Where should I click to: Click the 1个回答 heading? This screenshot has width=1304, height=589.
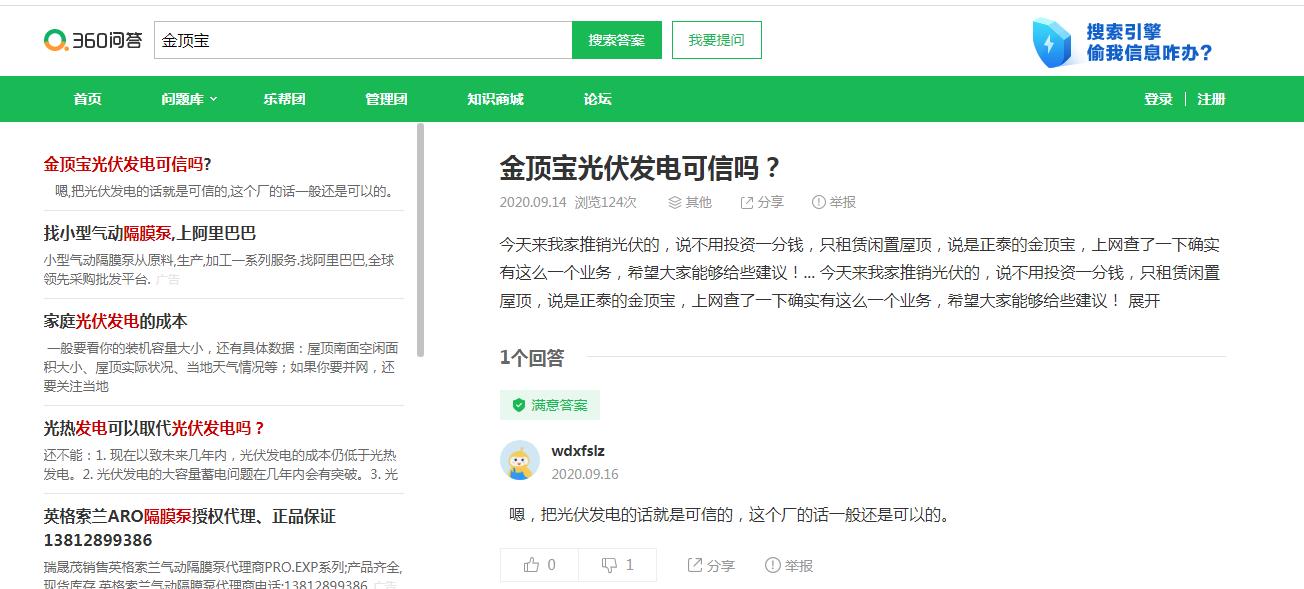532,357
